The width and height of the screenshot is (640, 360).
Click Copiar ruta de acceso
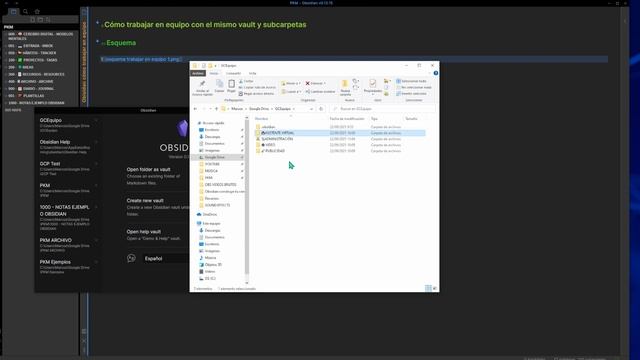(257, 87)
